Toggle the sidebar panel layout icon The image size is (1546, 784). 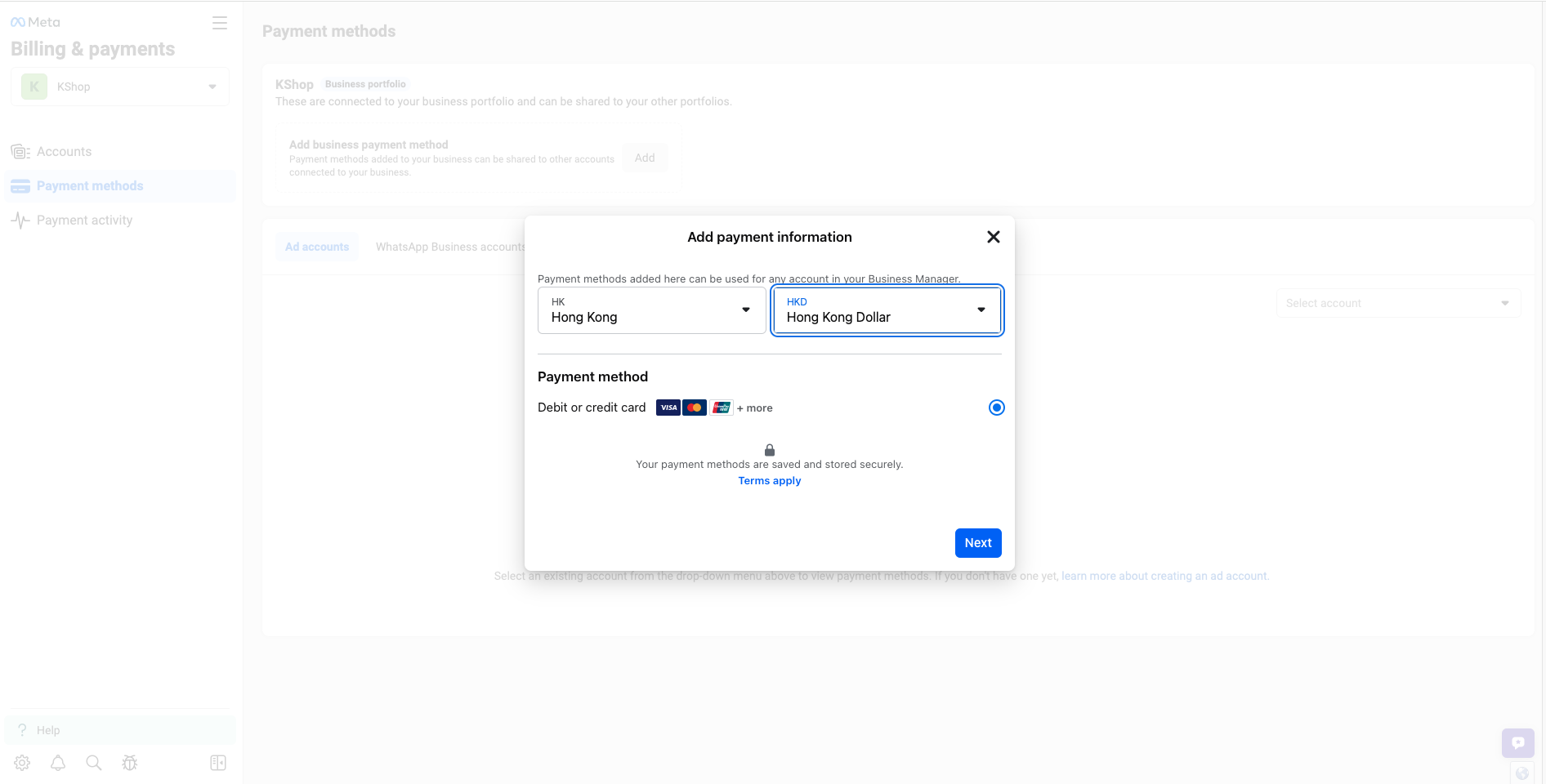point(218,763)
